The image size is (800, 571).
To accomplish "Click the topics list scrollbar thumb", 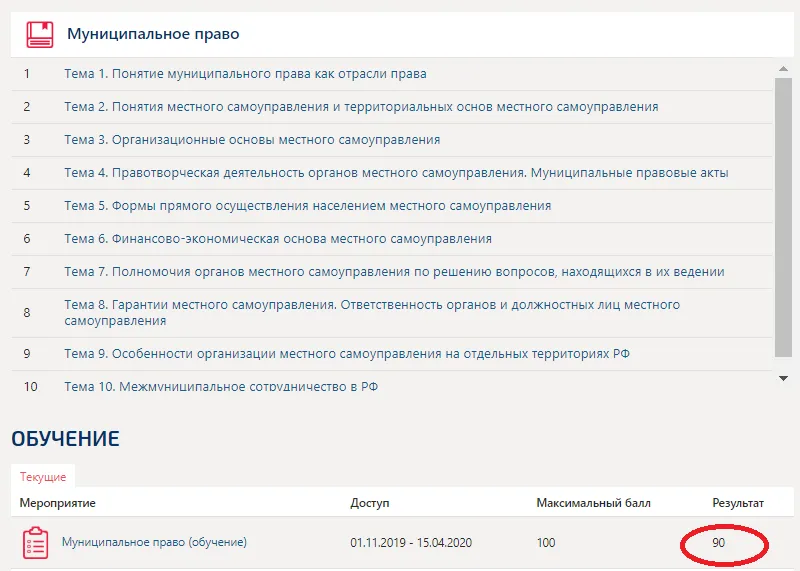I will pos(783,217).
